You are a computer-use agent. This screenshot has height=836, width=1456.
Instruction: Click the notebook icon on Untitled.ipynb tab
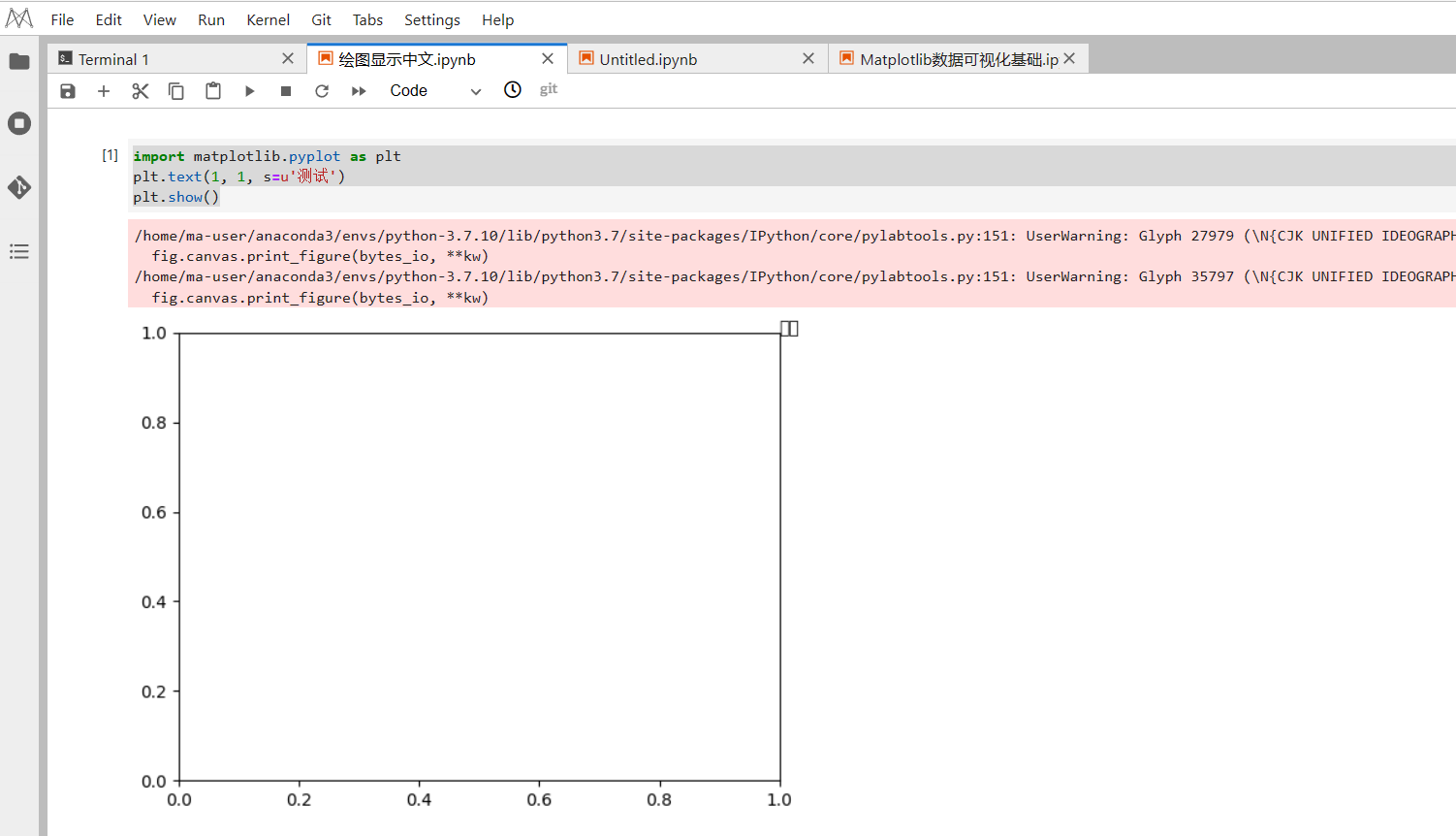pos(586,58)
